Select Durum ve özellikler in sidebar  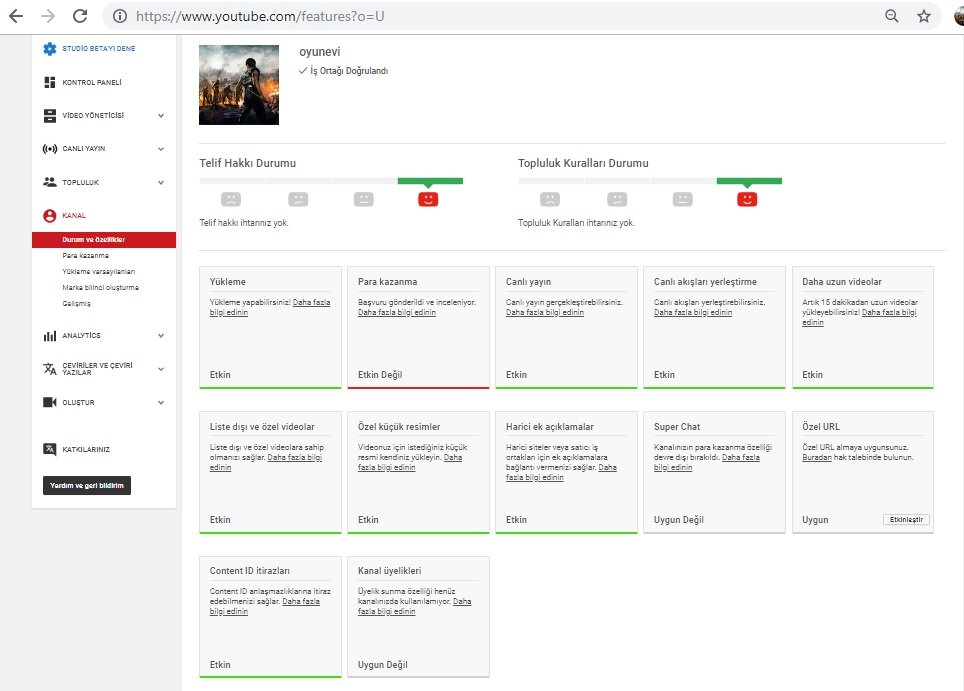pyautogui.click(x=104, y=240)
